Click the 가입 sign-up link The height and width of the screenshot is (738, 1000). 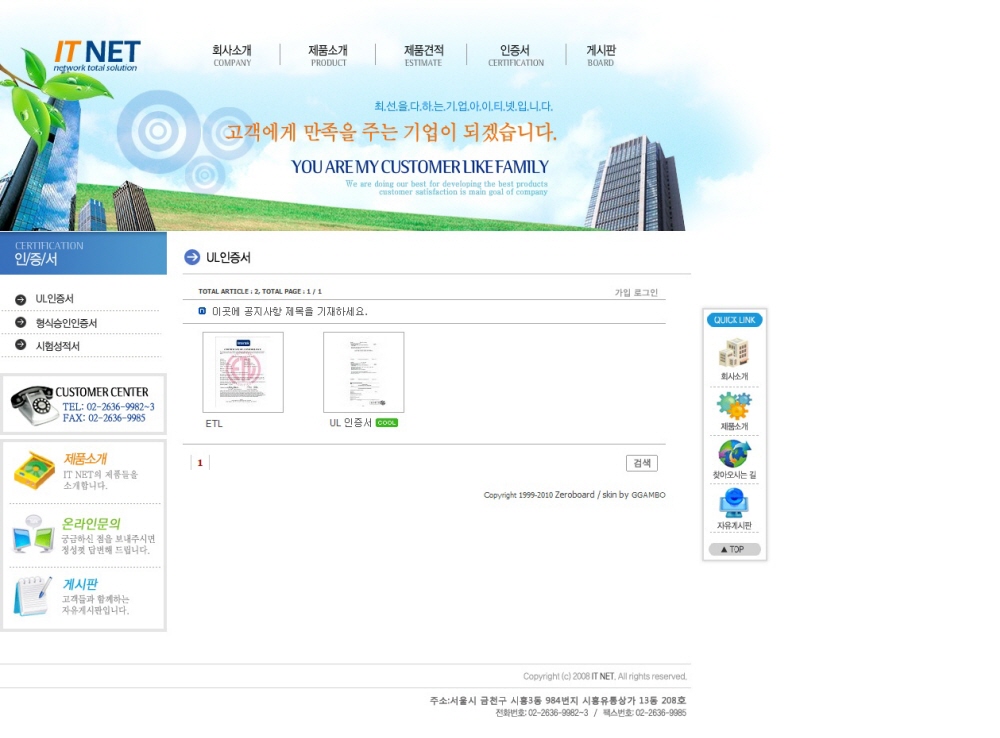pyautogui.click(x=622, y=293)
